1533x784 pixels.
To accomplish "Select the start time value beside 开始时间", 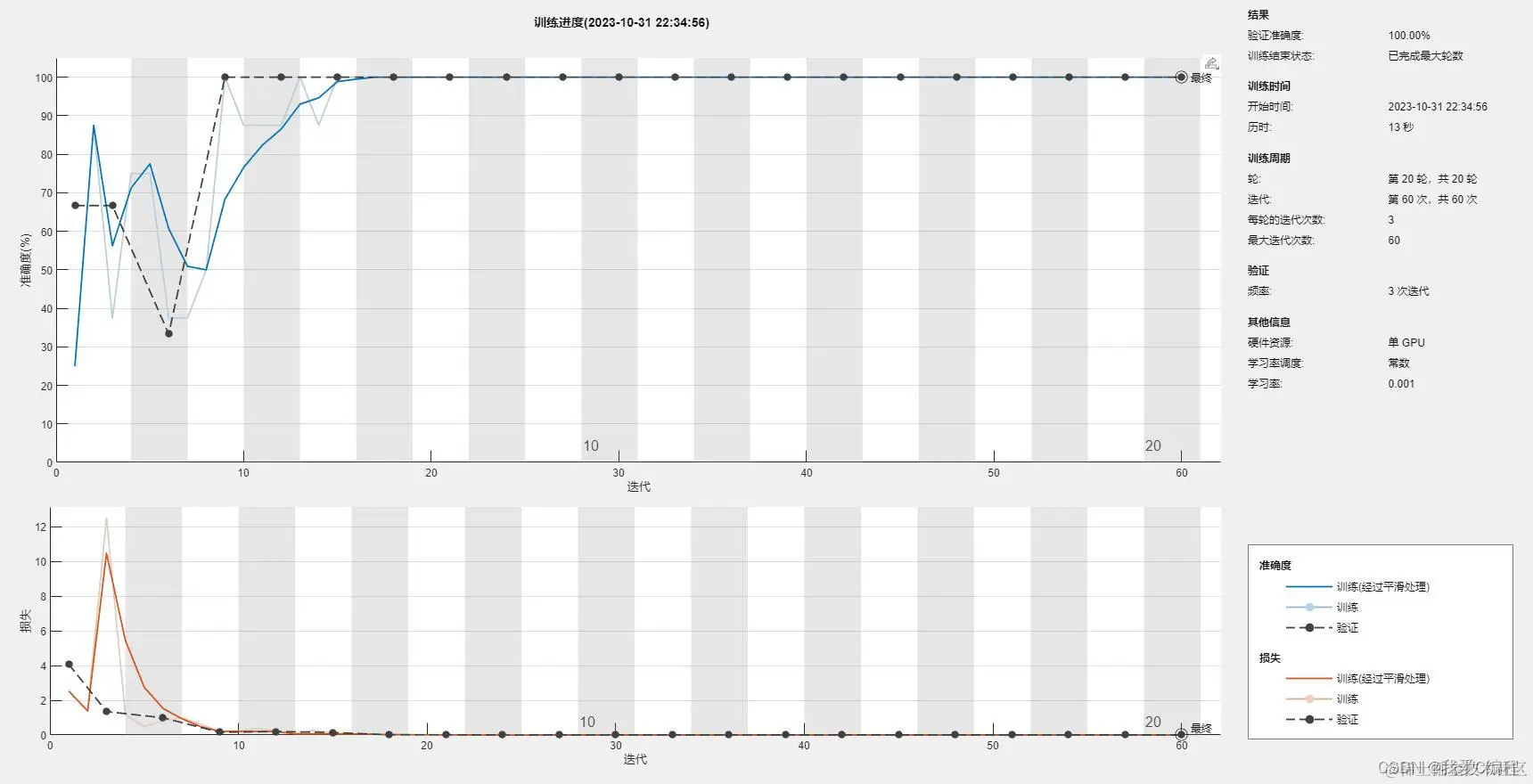I will pos(1438,107).
